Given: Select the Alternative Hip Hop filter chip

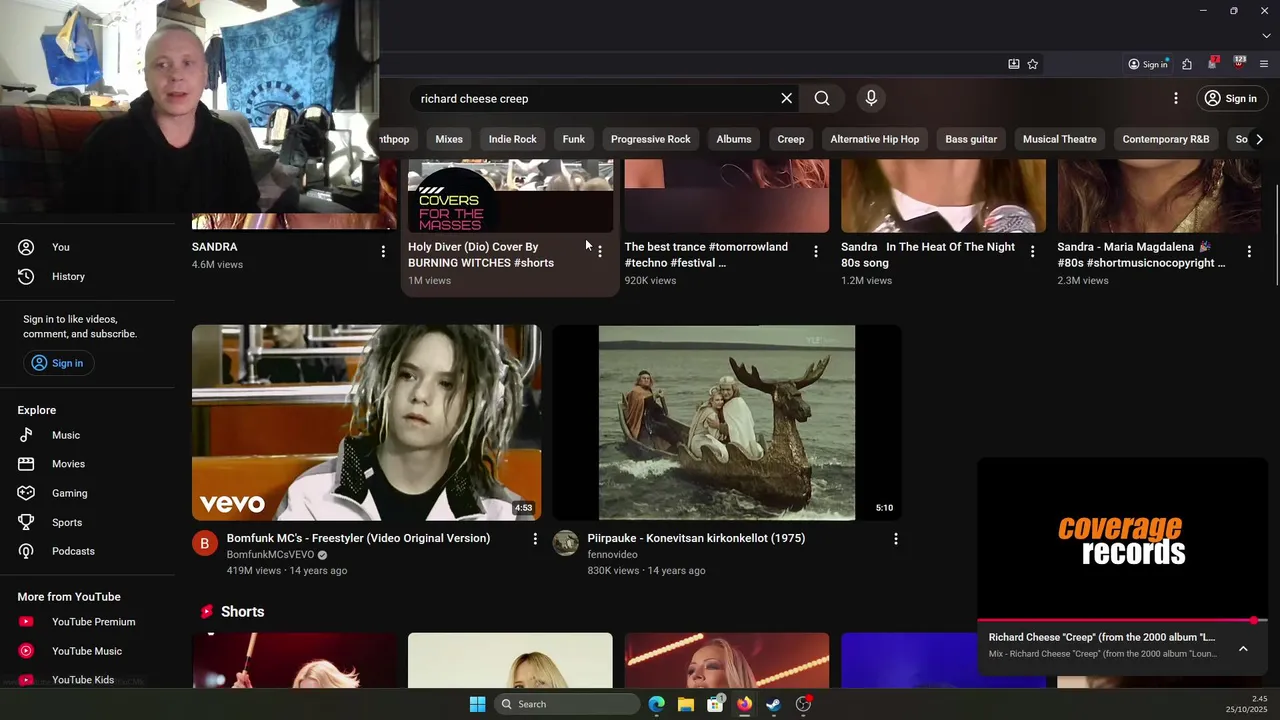Looking at the screenshot, I should coord(875,139).
